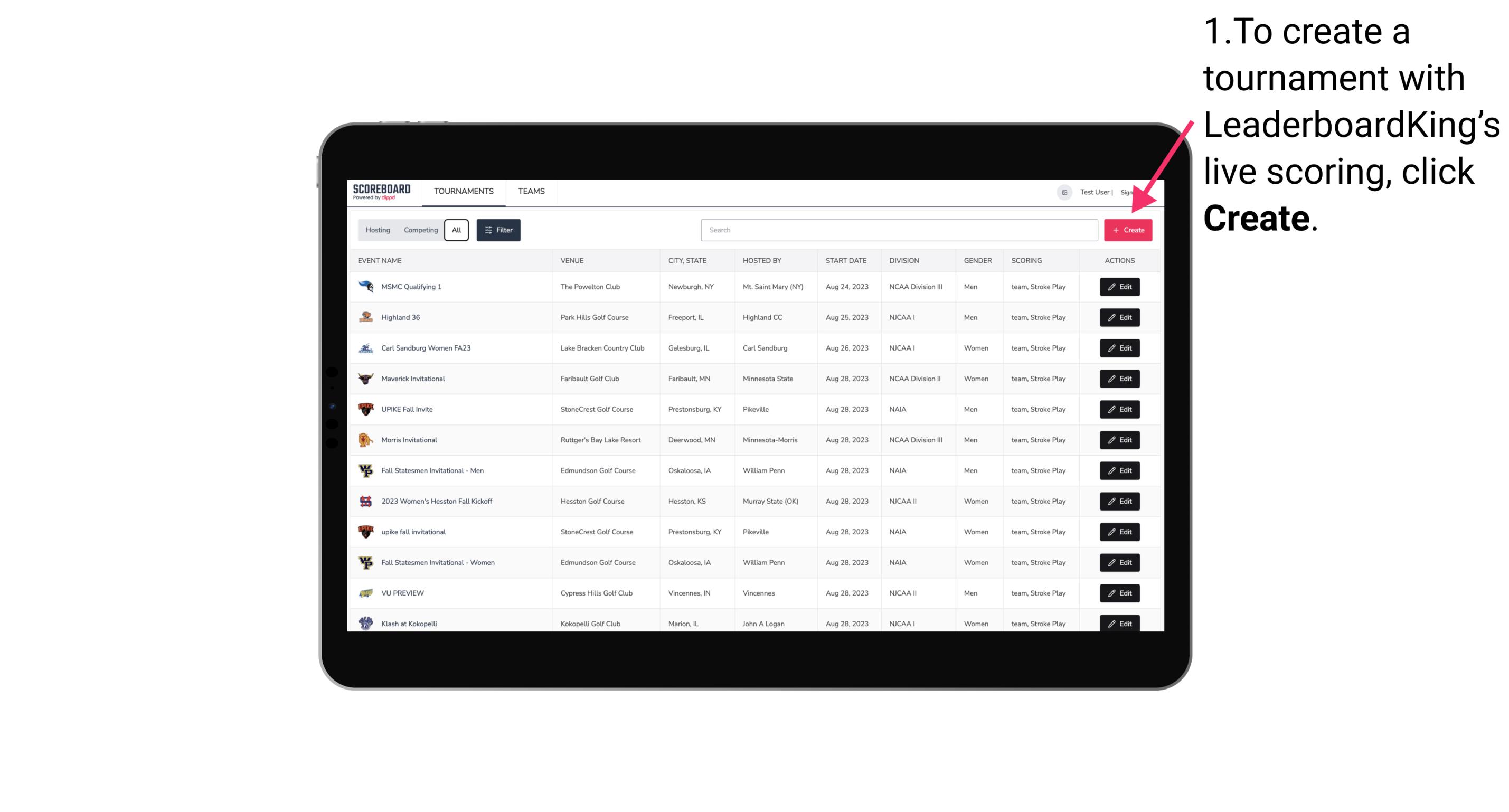Click the Tournaments menu item

click(464, 191)
